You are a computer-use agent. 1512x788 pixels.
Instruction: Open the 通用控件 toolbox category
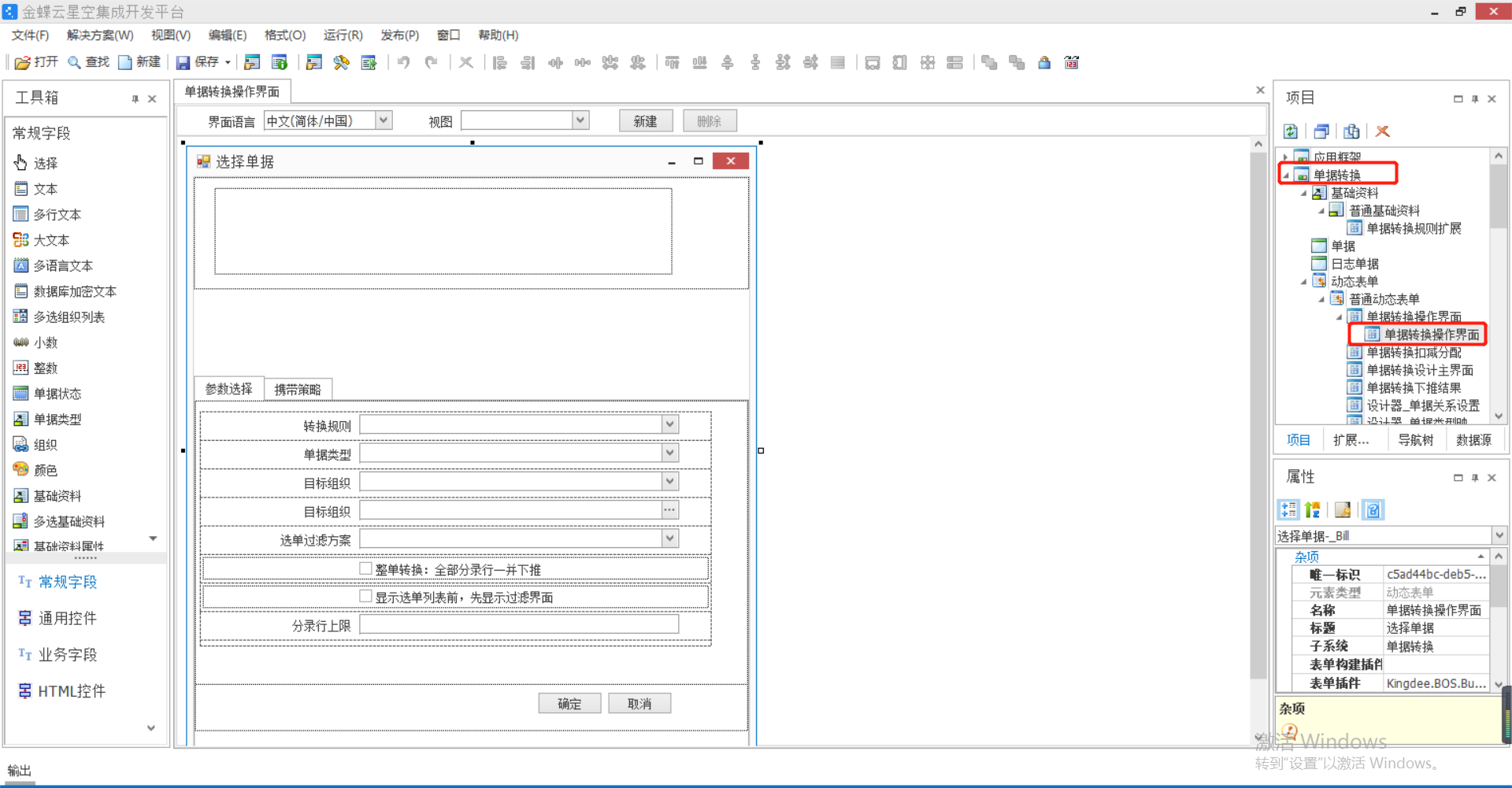click(58, 619)
